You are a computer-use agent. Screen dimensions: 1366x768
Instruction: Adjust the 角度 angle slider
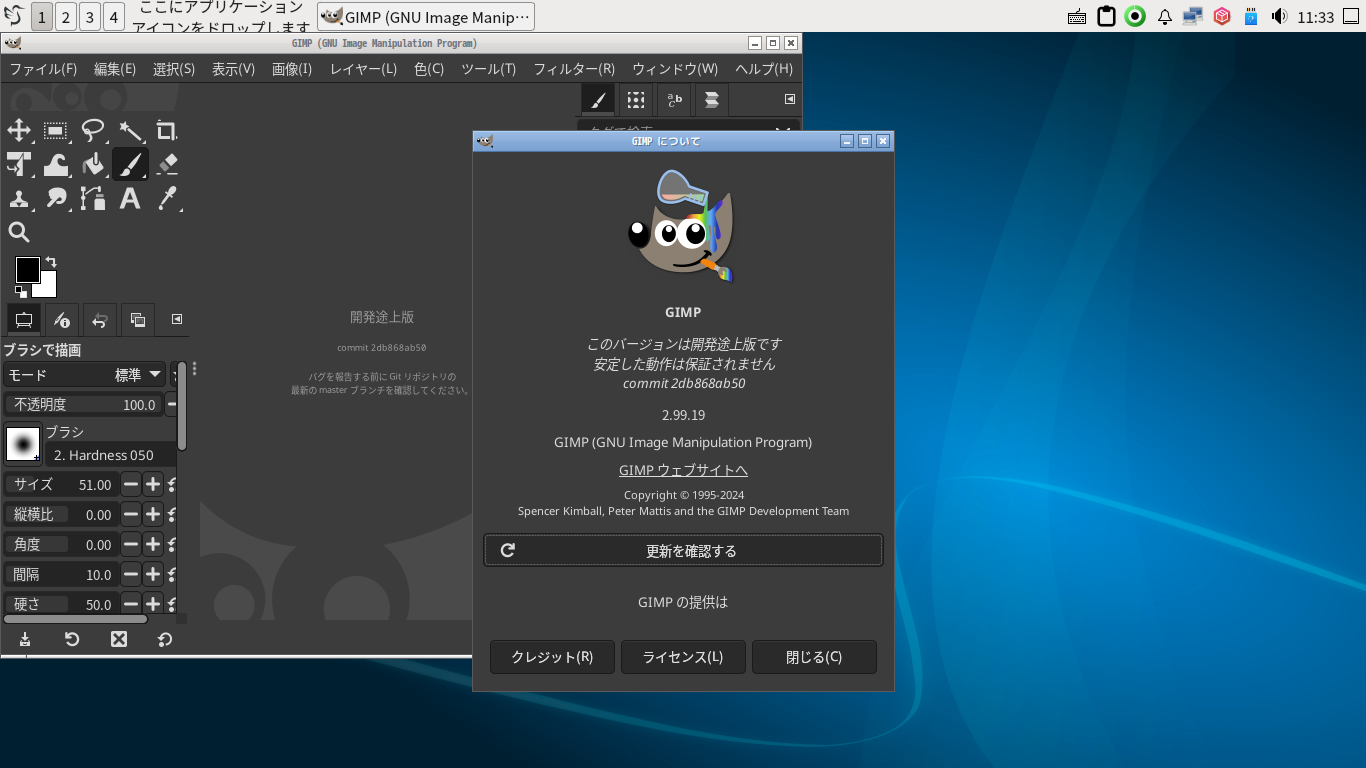pos(61,544)
